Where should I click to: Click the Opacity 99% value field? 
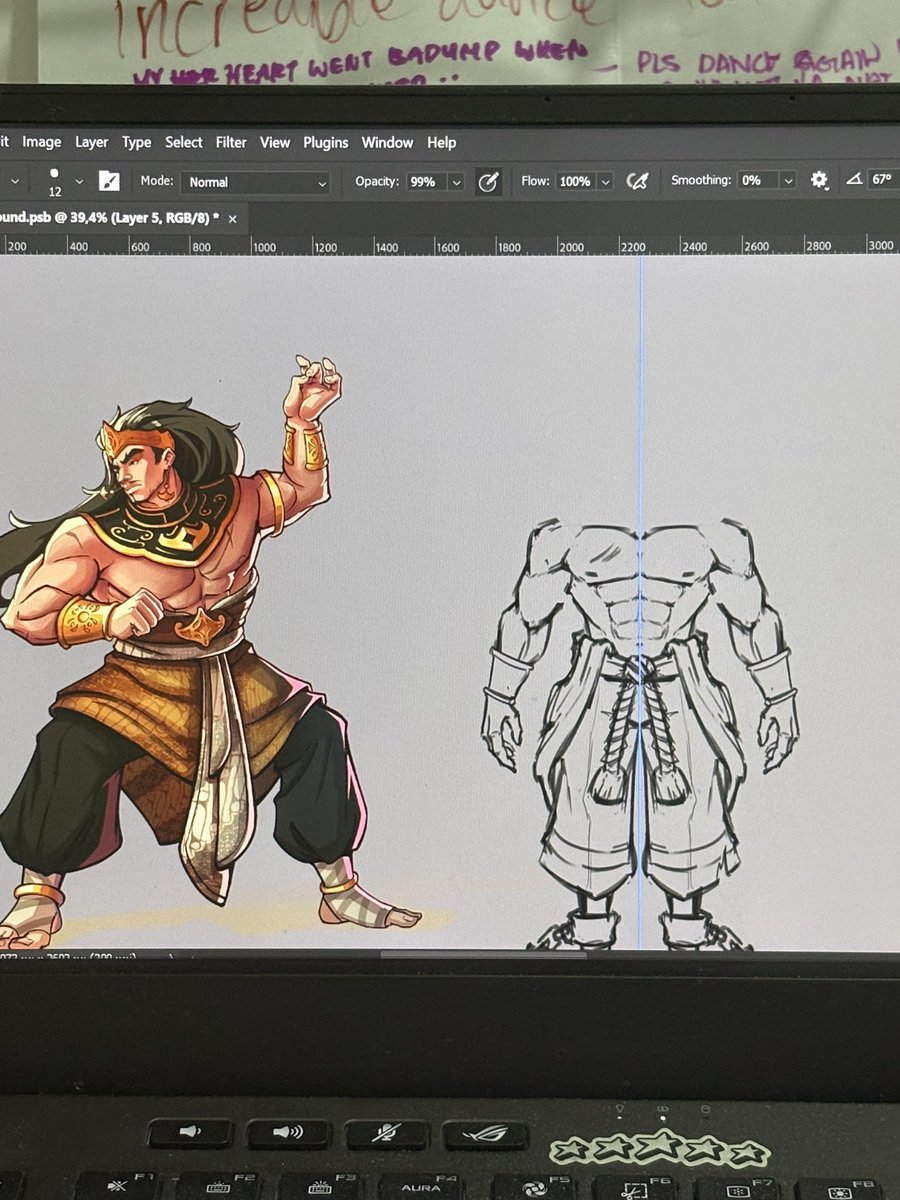pyautogui.click(x=427, y=182)
